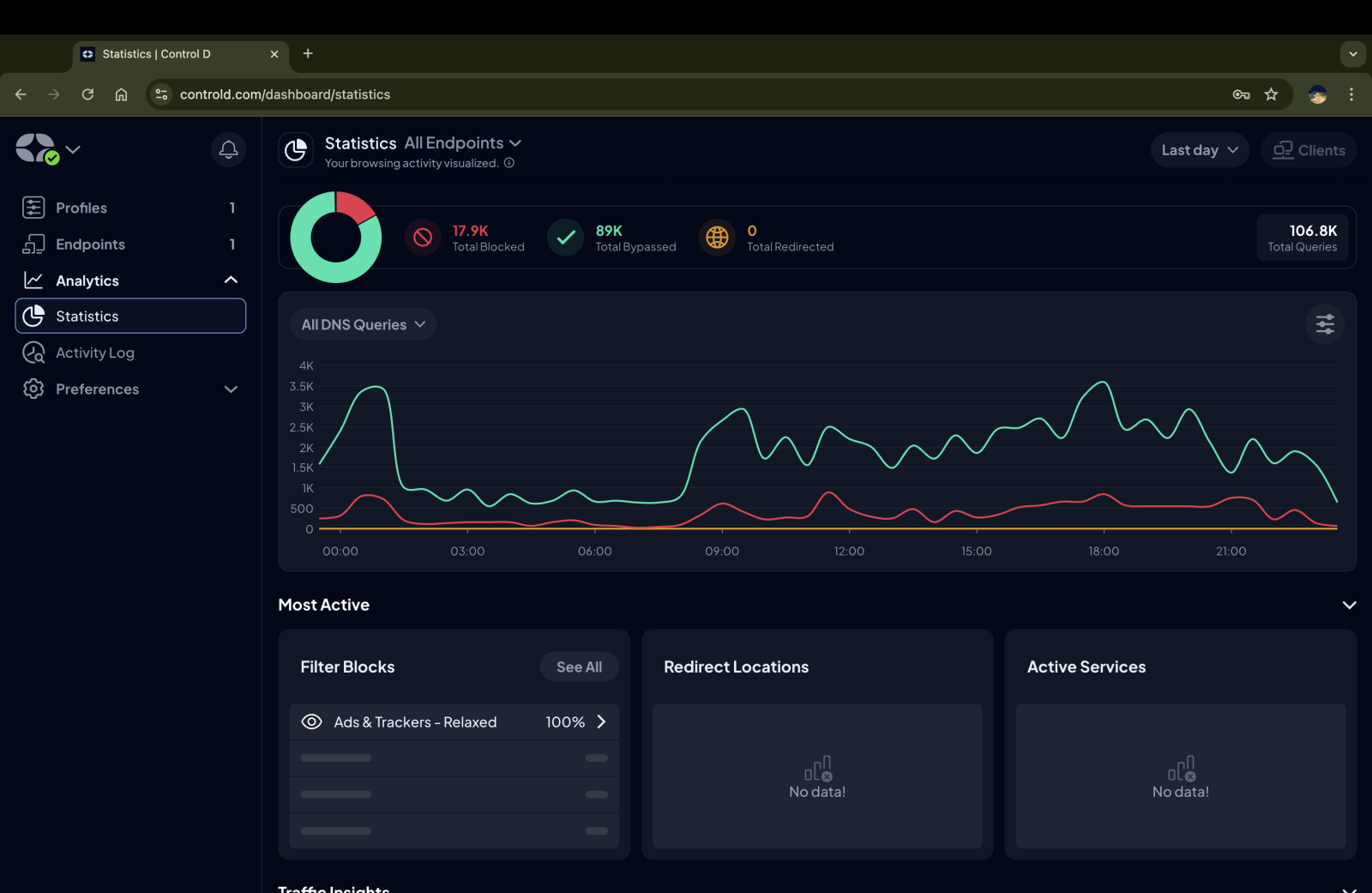Open the Last day time range dropdown
The image size is (1372, 893).
tap(1200, 150)
